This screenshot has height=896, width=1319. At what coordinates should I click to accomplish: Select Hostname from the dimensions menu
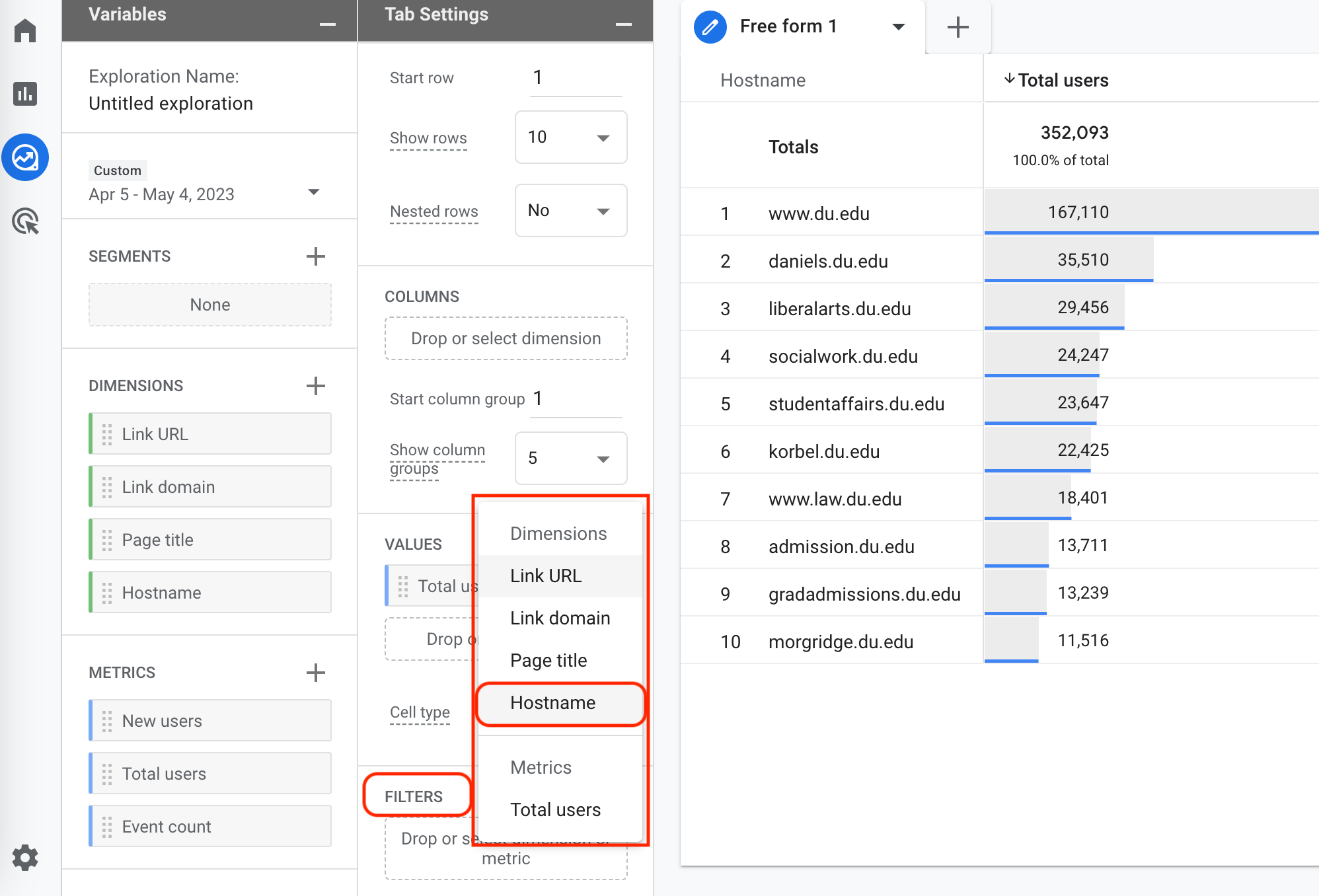coord(553,703)
